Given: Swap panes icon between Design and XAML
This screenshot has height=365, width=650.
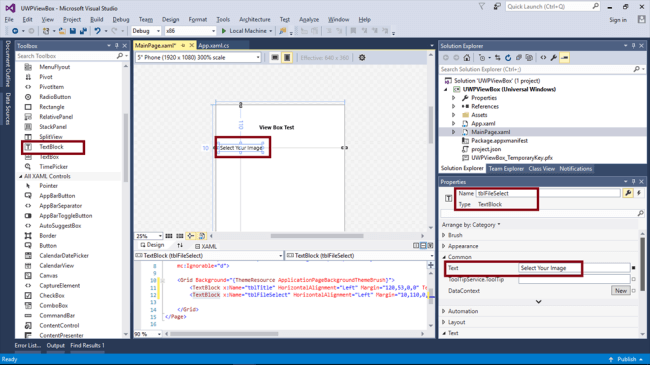Looking at the screenshot, I should pos(180,246).
